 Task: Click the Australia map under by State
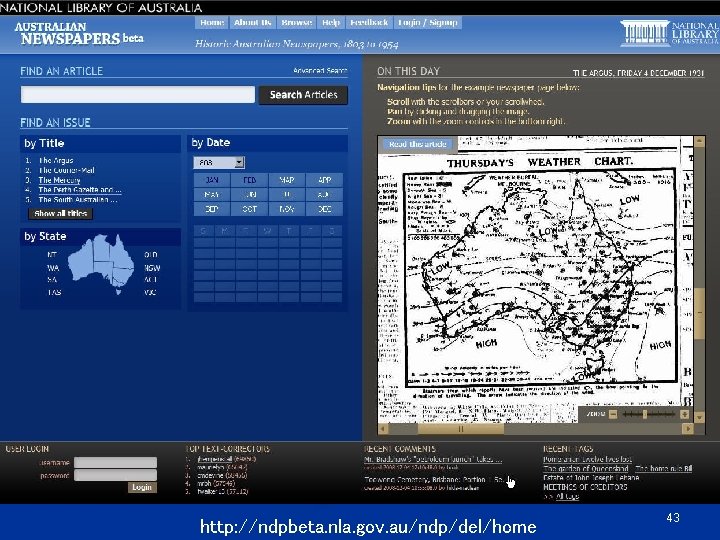coord(101,264)
